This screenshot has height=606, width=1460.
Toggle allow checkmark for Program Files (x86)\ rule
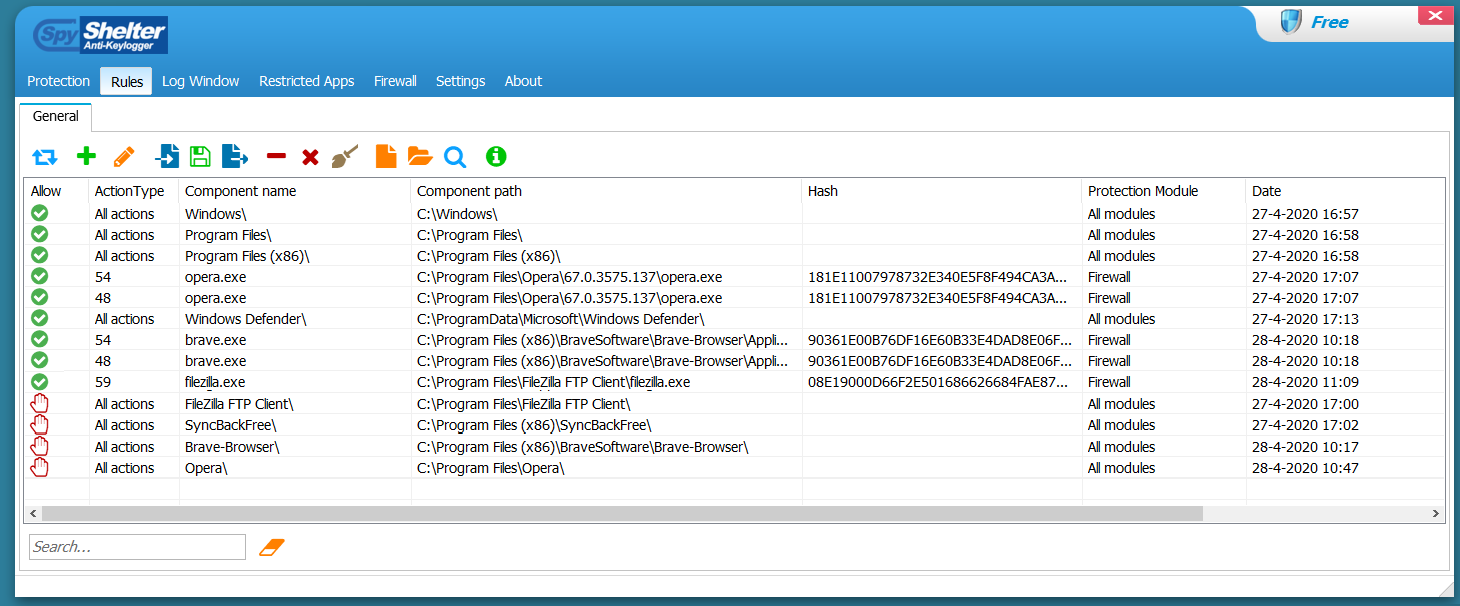(x=40, y=255)
